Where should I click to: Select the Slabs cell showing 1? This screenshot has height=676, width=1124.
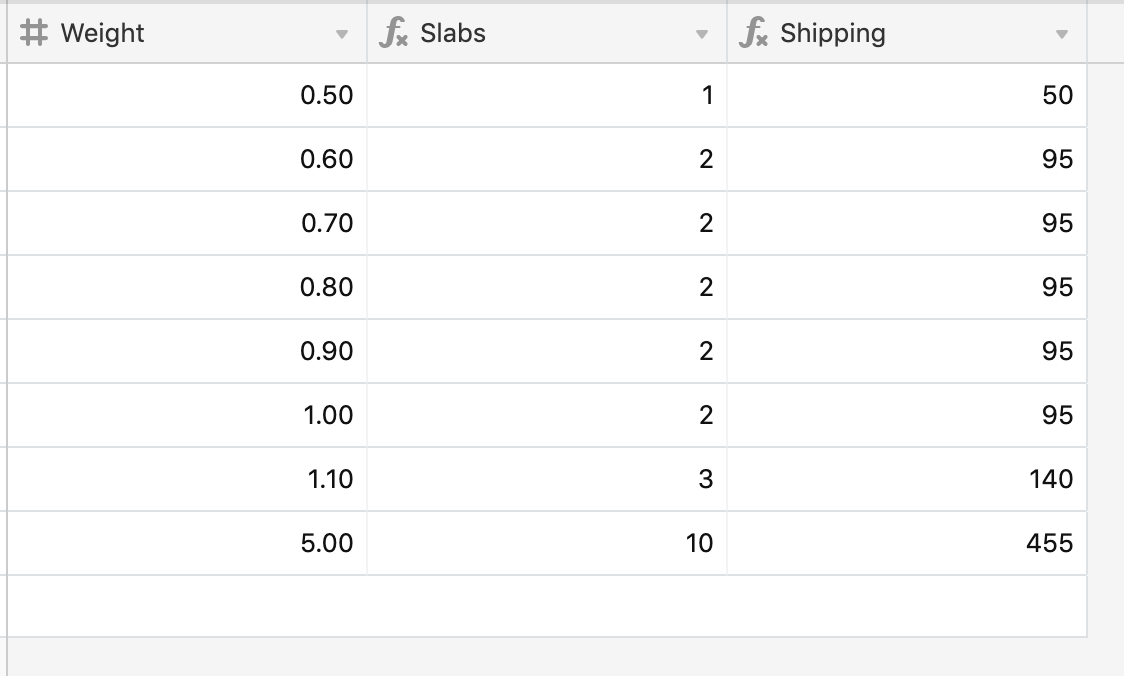click(x=547, y=95)
